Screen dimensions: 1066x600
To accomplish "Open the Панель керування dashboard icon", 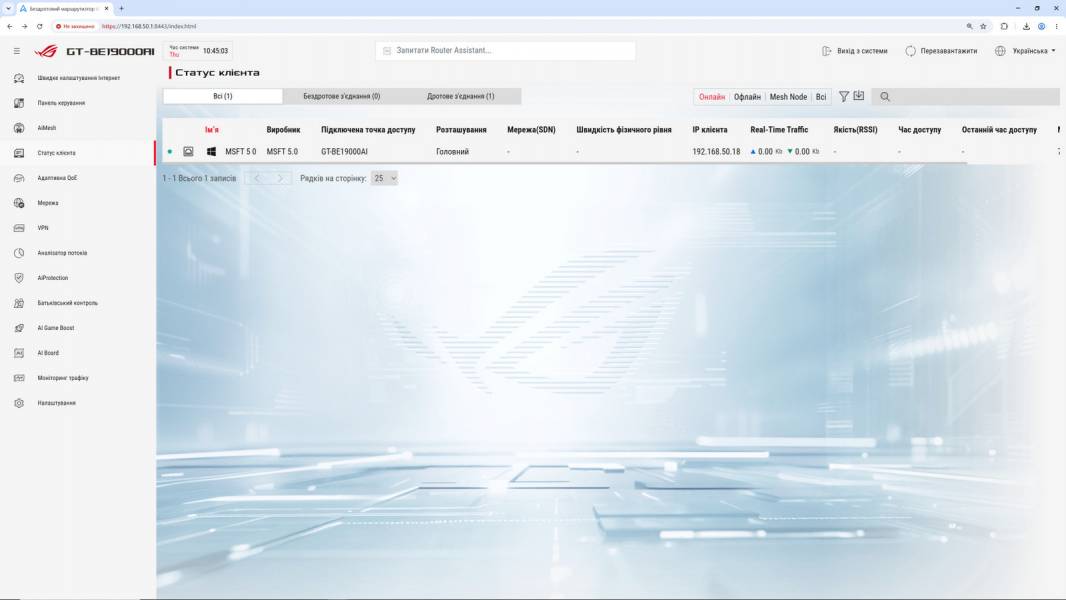I will point(19,103).
